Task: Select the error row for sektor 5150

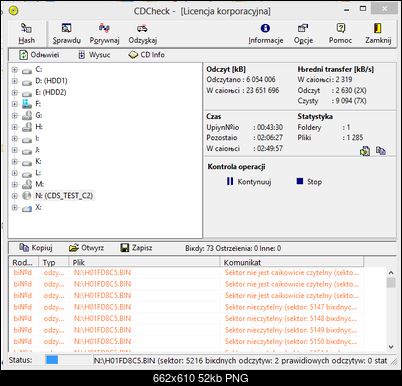Action: point(186,341)
